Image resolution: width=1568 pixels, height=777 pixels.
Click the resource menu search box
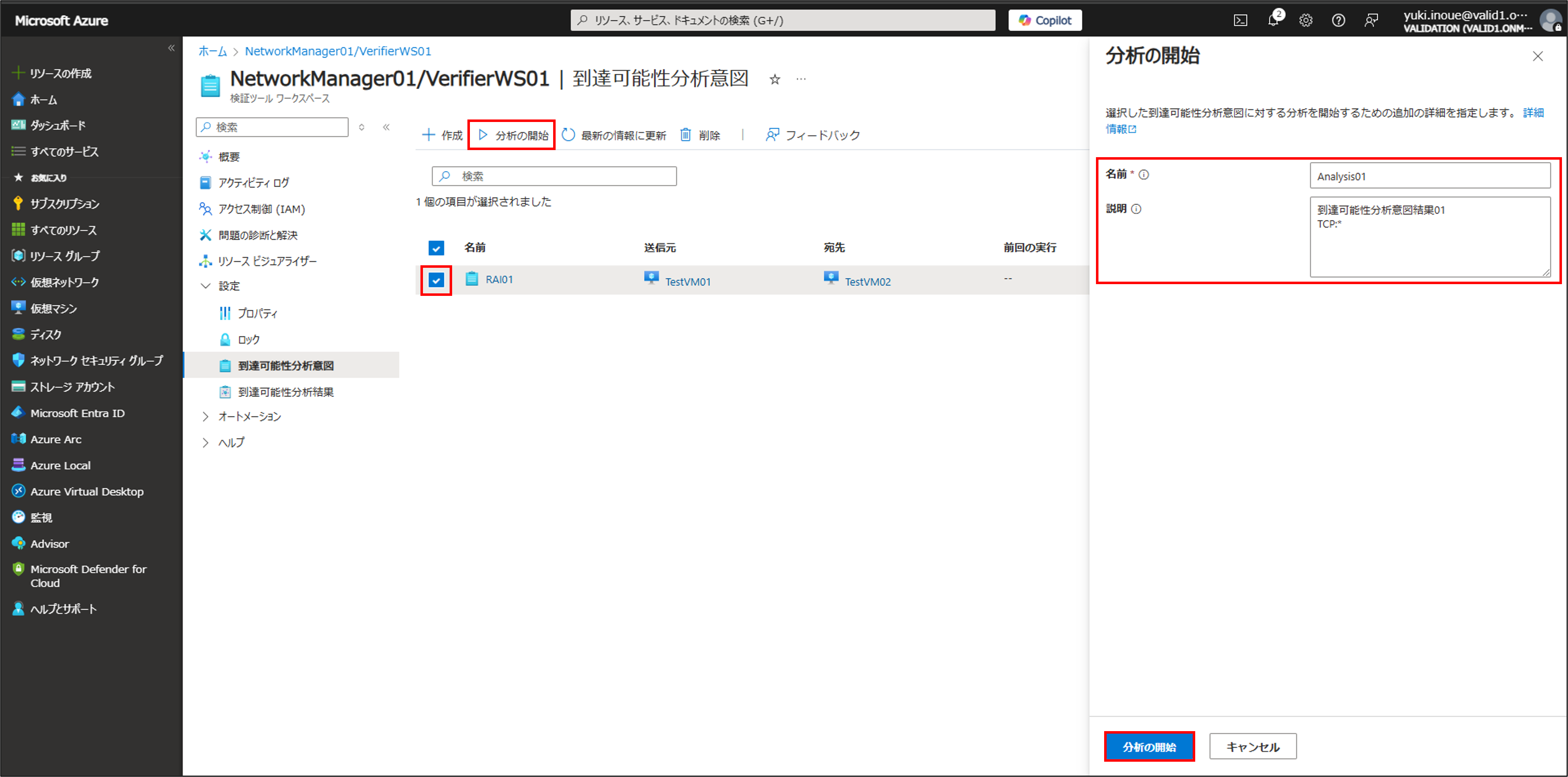click(272, 127)
